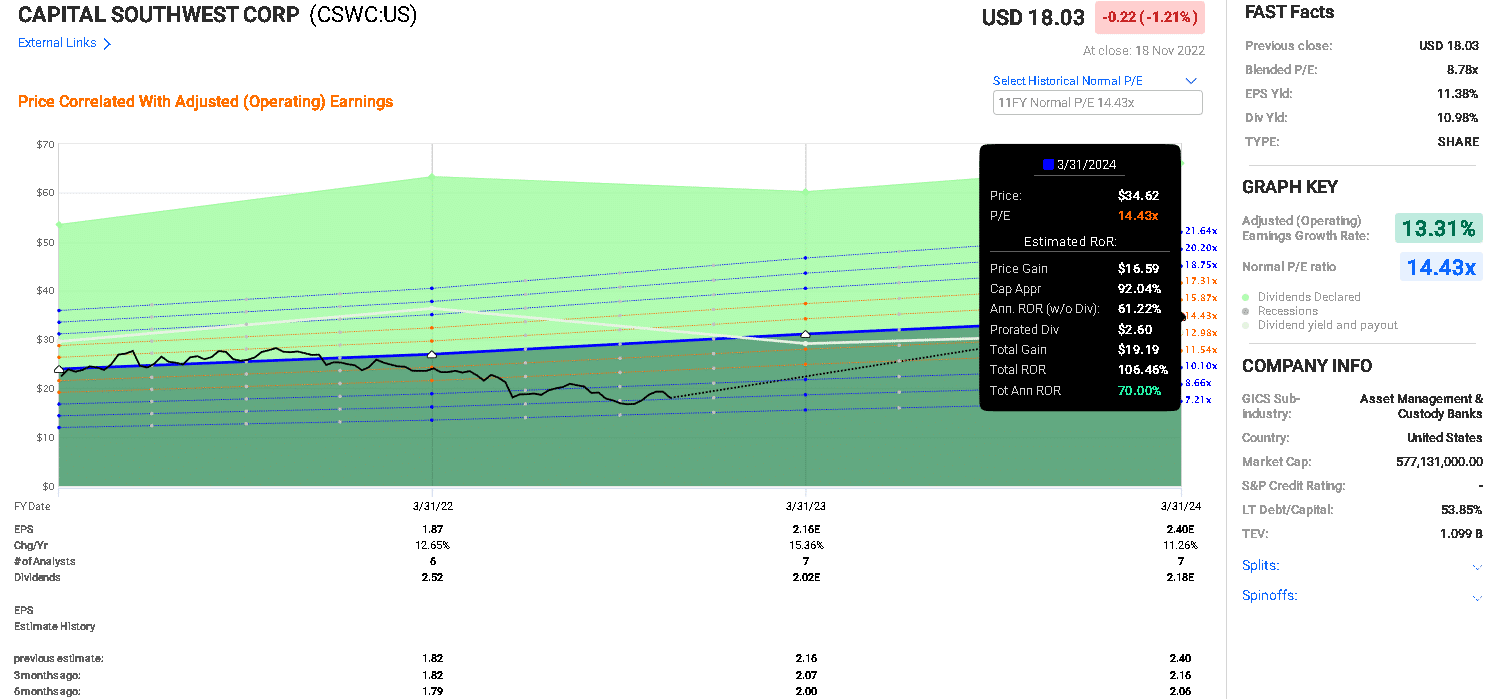Viewport: 1494px width, 699px height.
Task: Click the 3/31/22 fiscal year date label
Action: (431, 506)
